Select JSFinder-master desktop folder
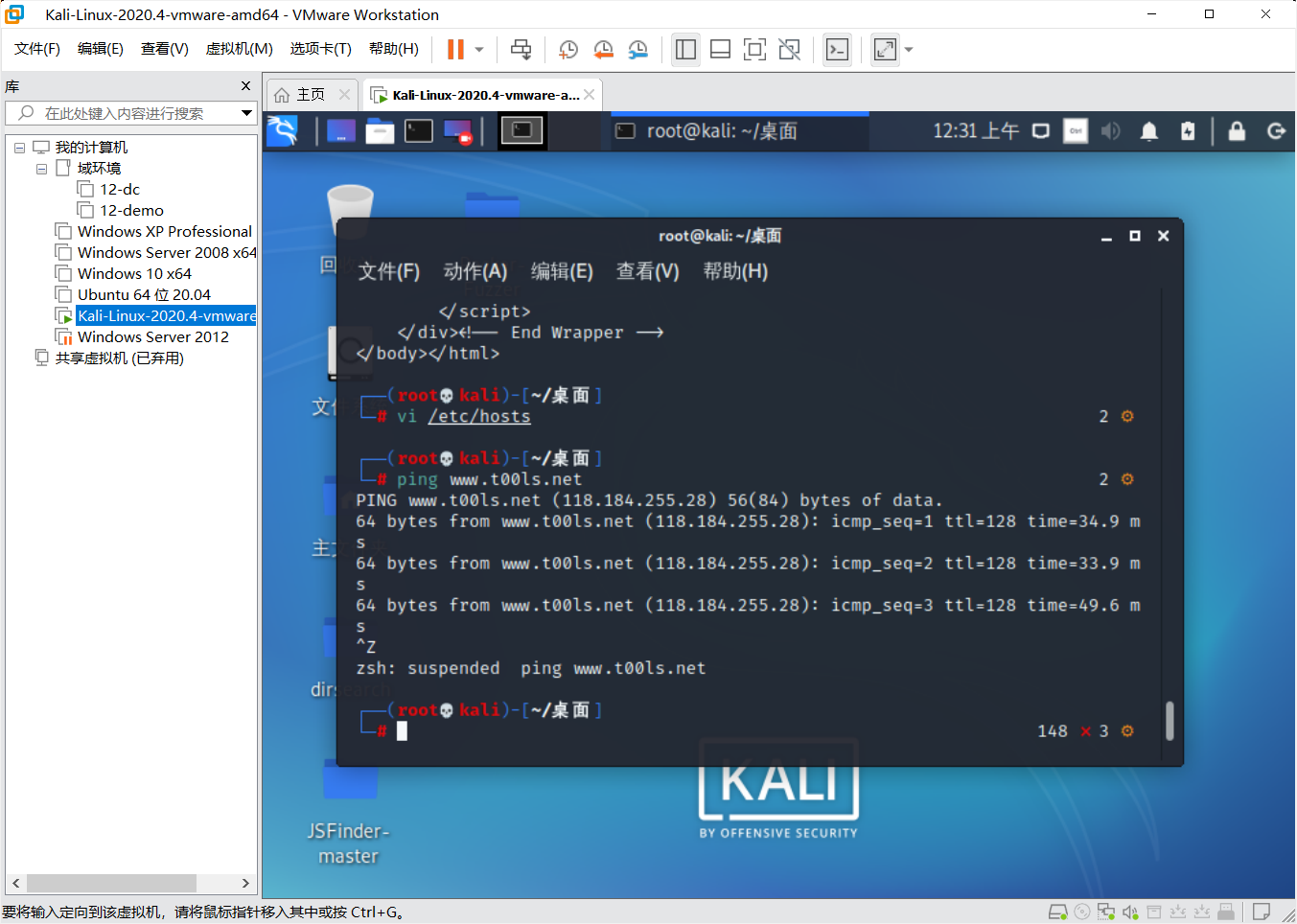Screen dimensions: 1297x924 [349, 812]
